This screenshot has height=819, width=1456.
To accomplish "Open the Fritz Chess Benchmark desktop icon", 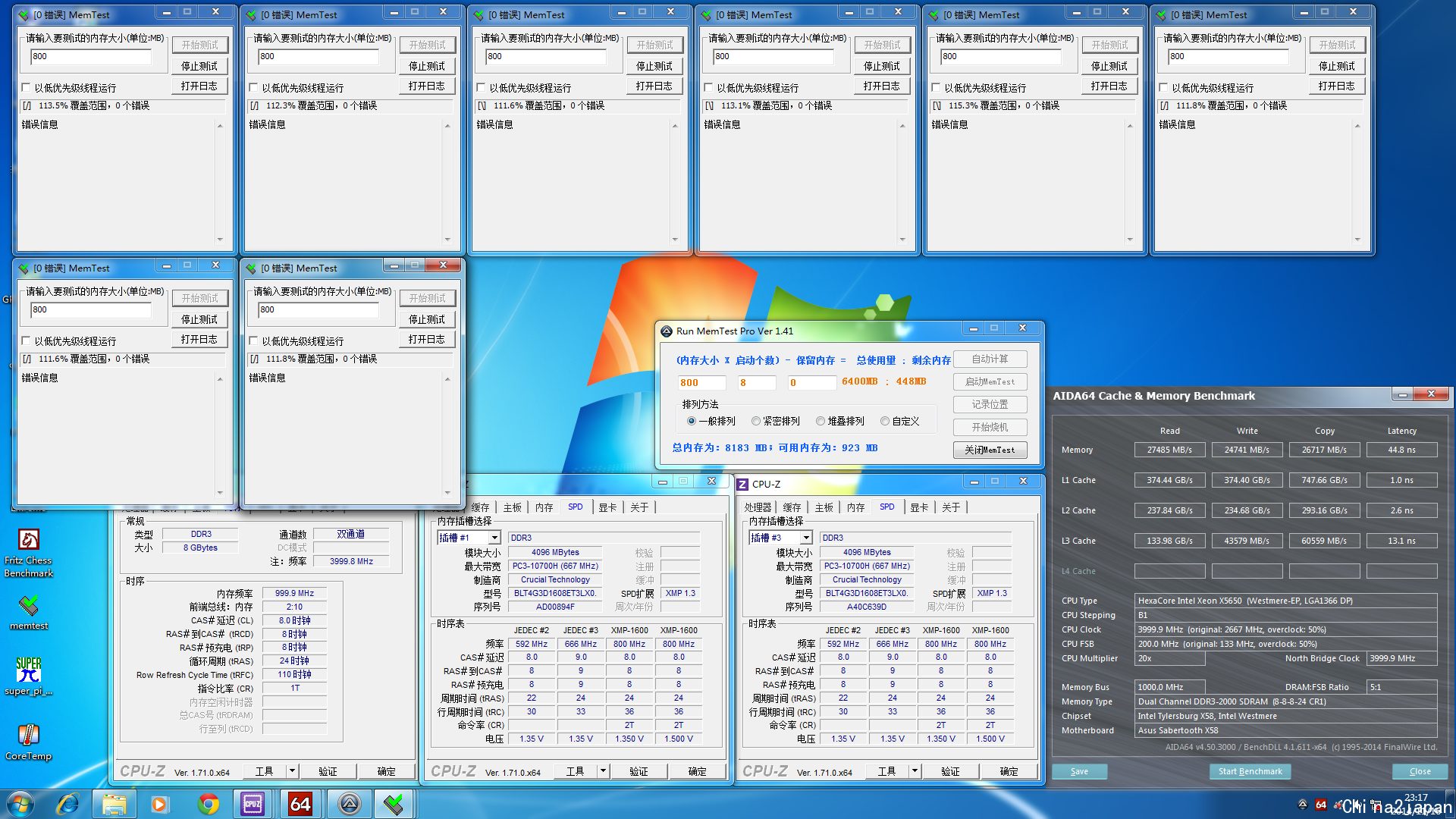I will [28, 552].
